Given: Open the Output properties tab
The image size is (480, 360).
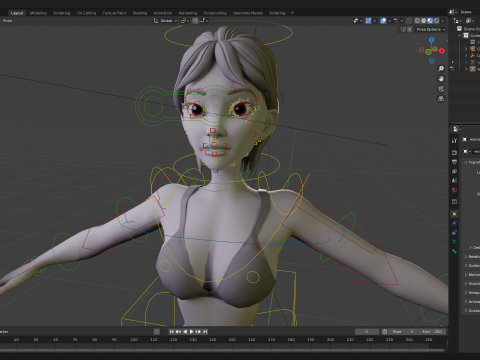Looking at the screenshot, I should pos(454,162).
